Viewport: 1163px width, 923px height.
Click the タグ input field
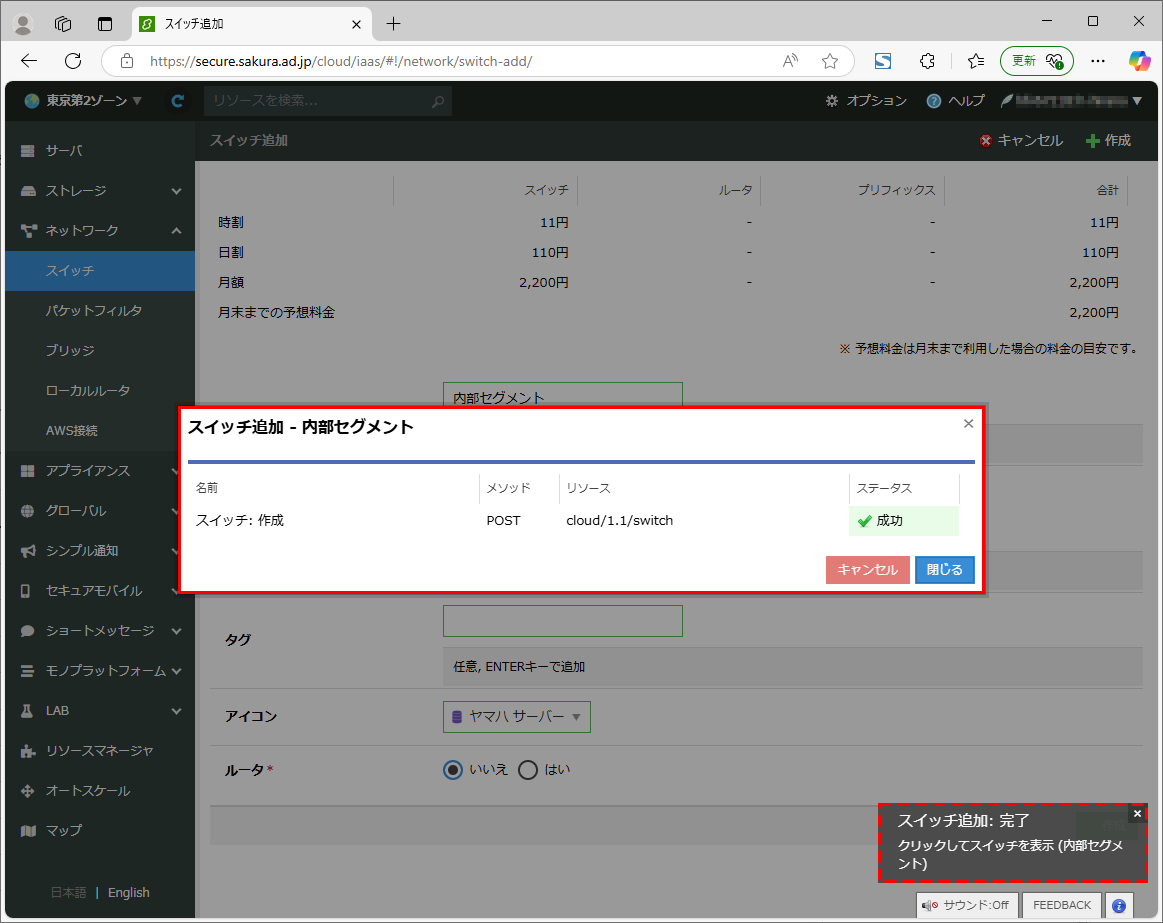pos(562,621)
